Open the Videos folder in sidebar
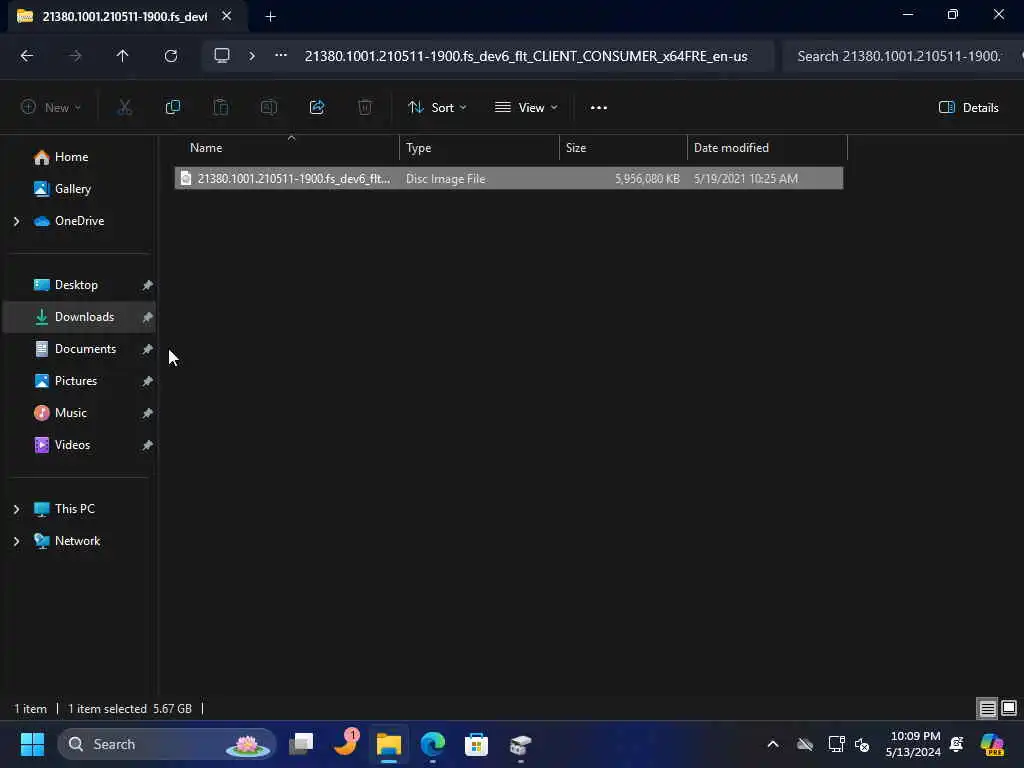The image size is (1024, 768). pyautogui.click(x=72, y=445)
